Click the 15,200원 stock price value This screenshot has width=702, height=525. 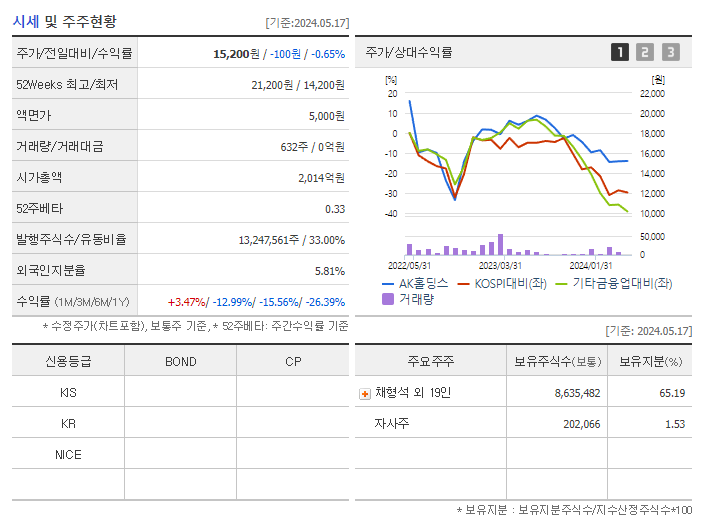pyautogui.click(x=236, y=54)
